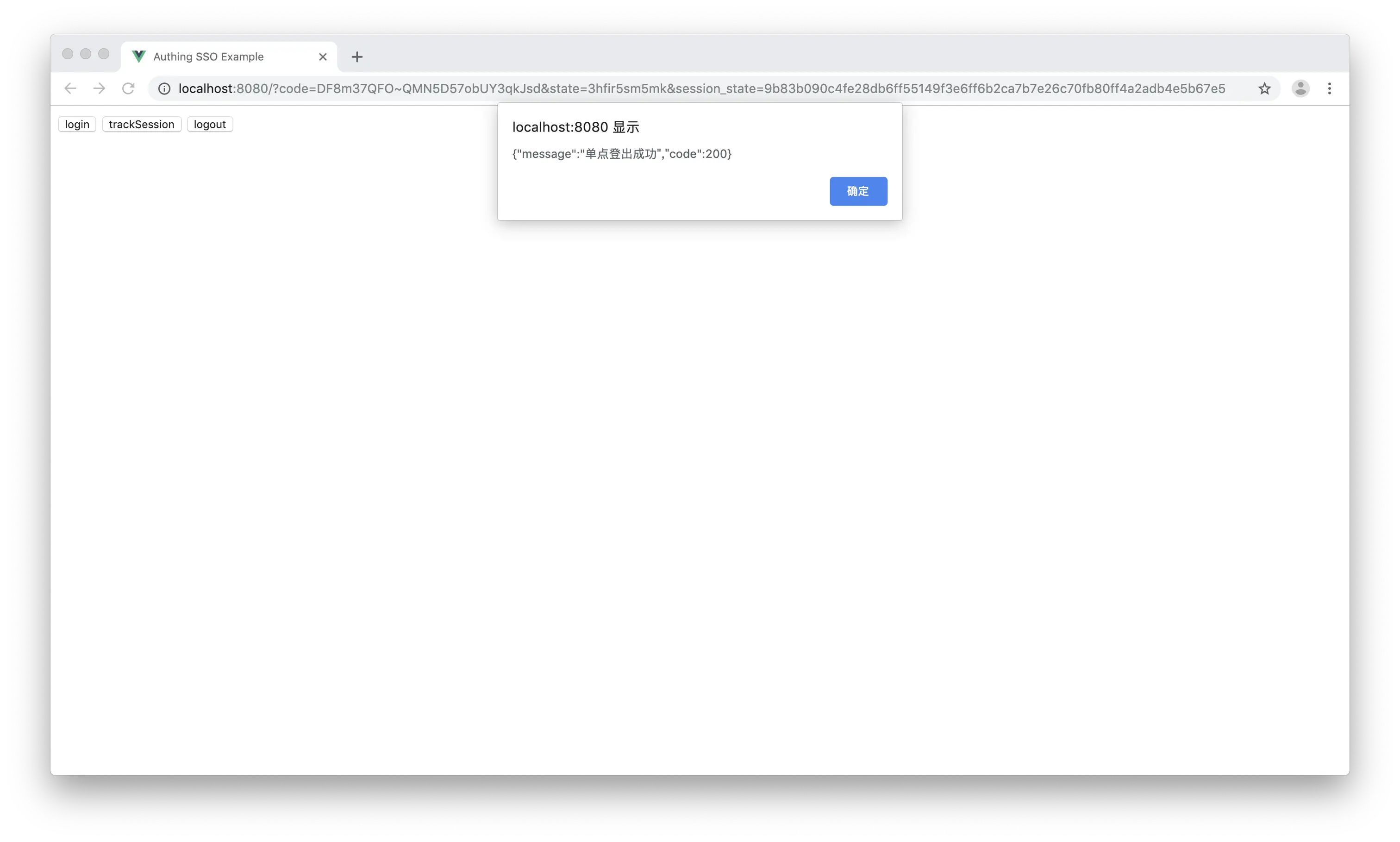Click the logout button

(x=210, y=124)
